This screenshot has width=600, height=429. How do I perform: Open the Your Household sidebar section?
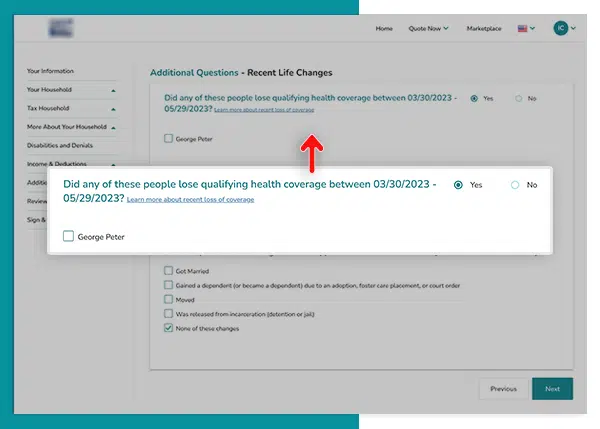(49, 90)
